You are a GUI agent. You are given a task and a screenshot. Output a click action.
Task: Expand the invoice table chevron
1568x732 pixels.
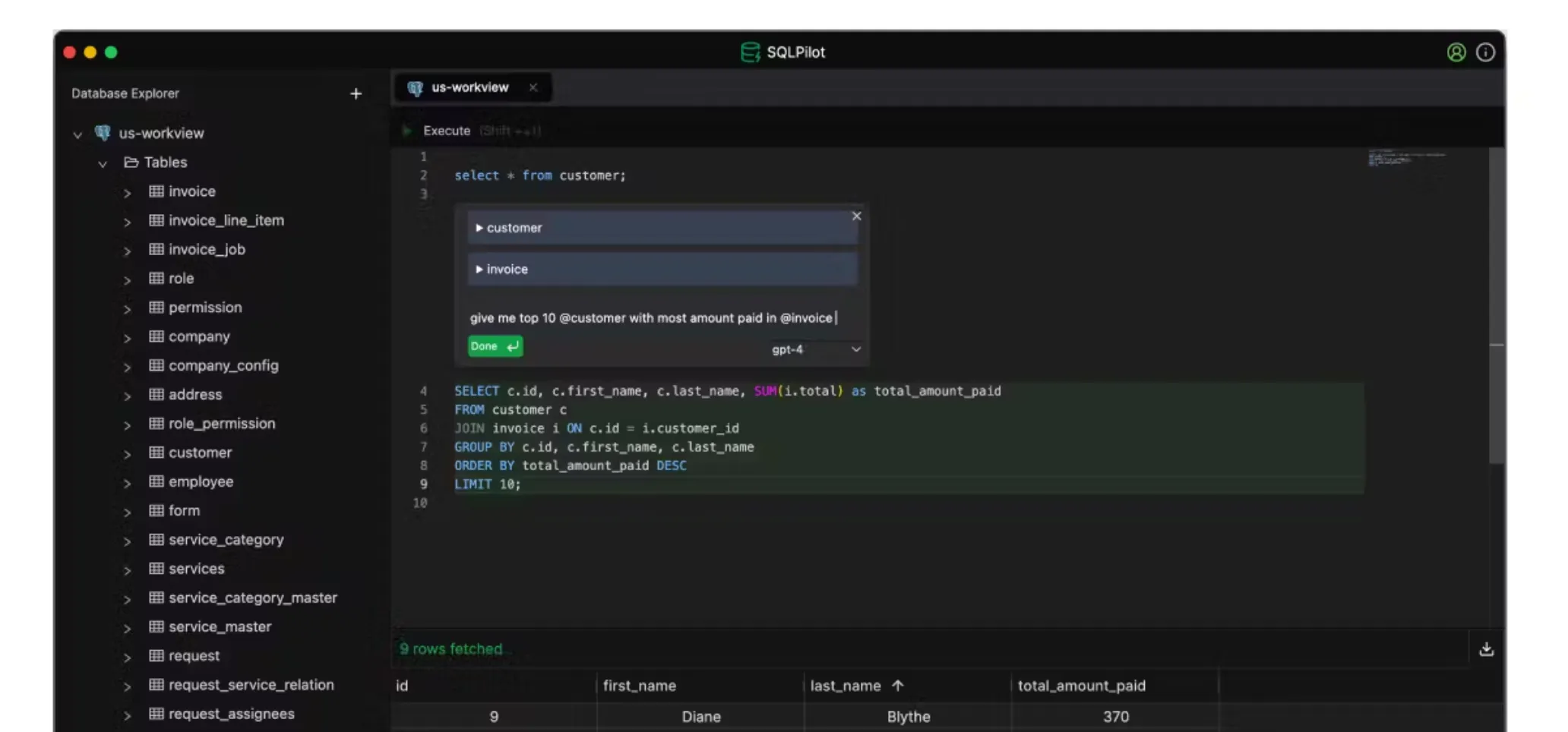[x=127, y=193]
